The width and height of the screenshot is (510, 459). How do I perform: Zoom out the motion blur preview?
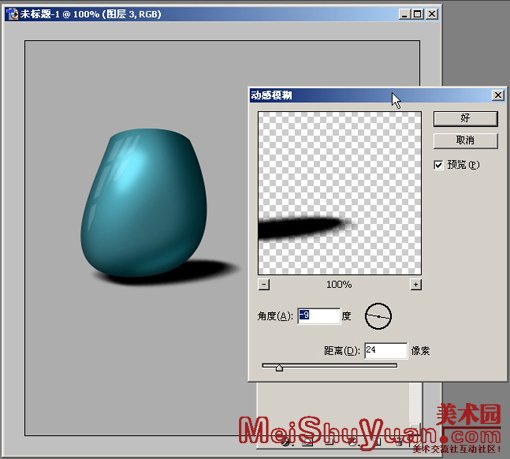tap(264, 285)
